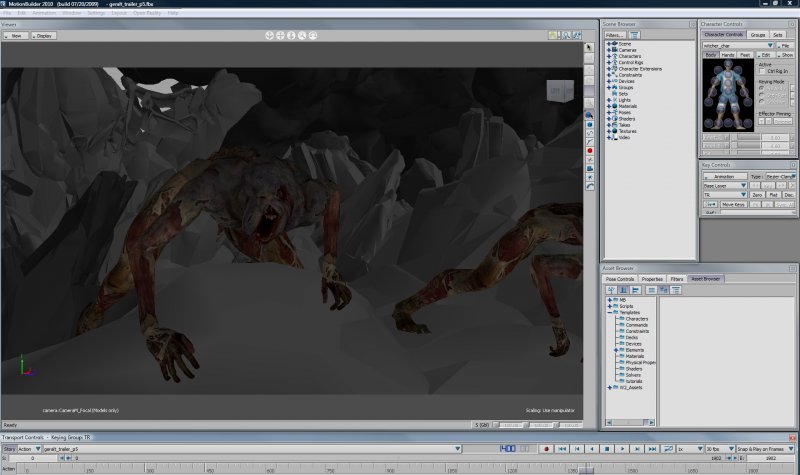Switch to the Pose Controls tab
Image resolution: width=800 pixels, height=475 pixels.
point(620,279)
